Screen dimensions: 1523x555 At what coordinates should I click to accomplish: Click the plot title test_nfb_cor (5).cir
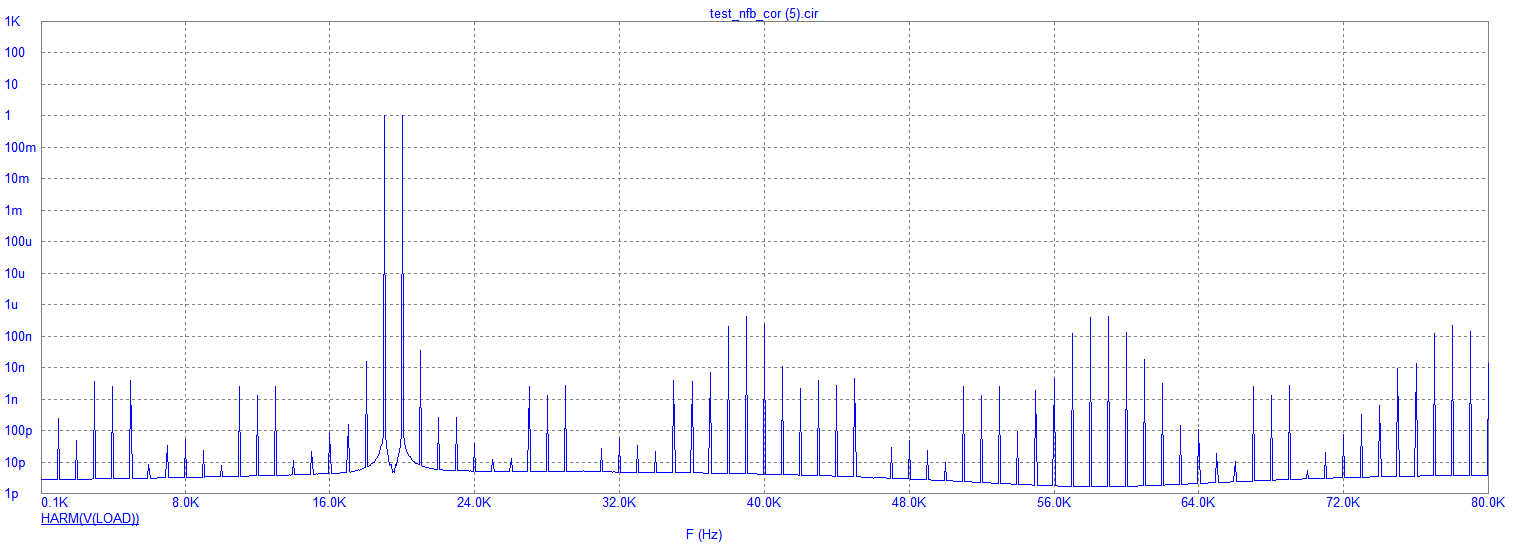pos(764,13)
